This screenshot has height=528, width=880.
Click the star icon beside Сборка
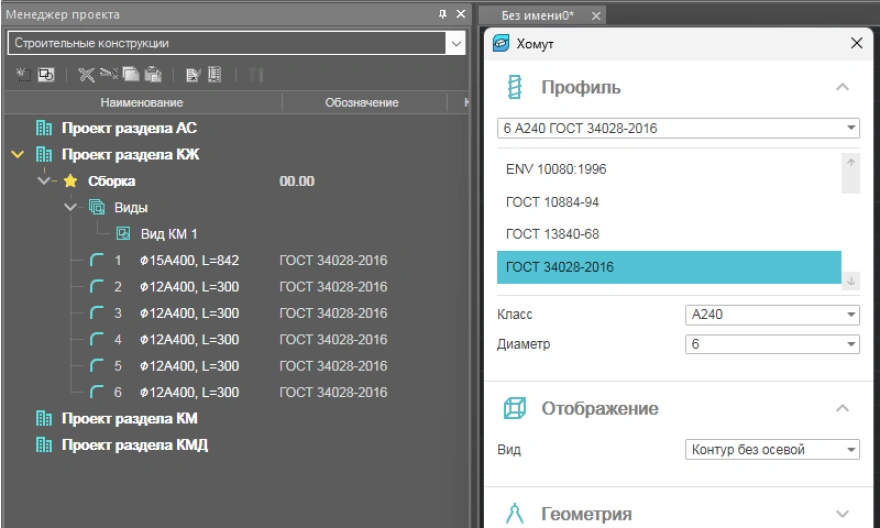(70, 181)
